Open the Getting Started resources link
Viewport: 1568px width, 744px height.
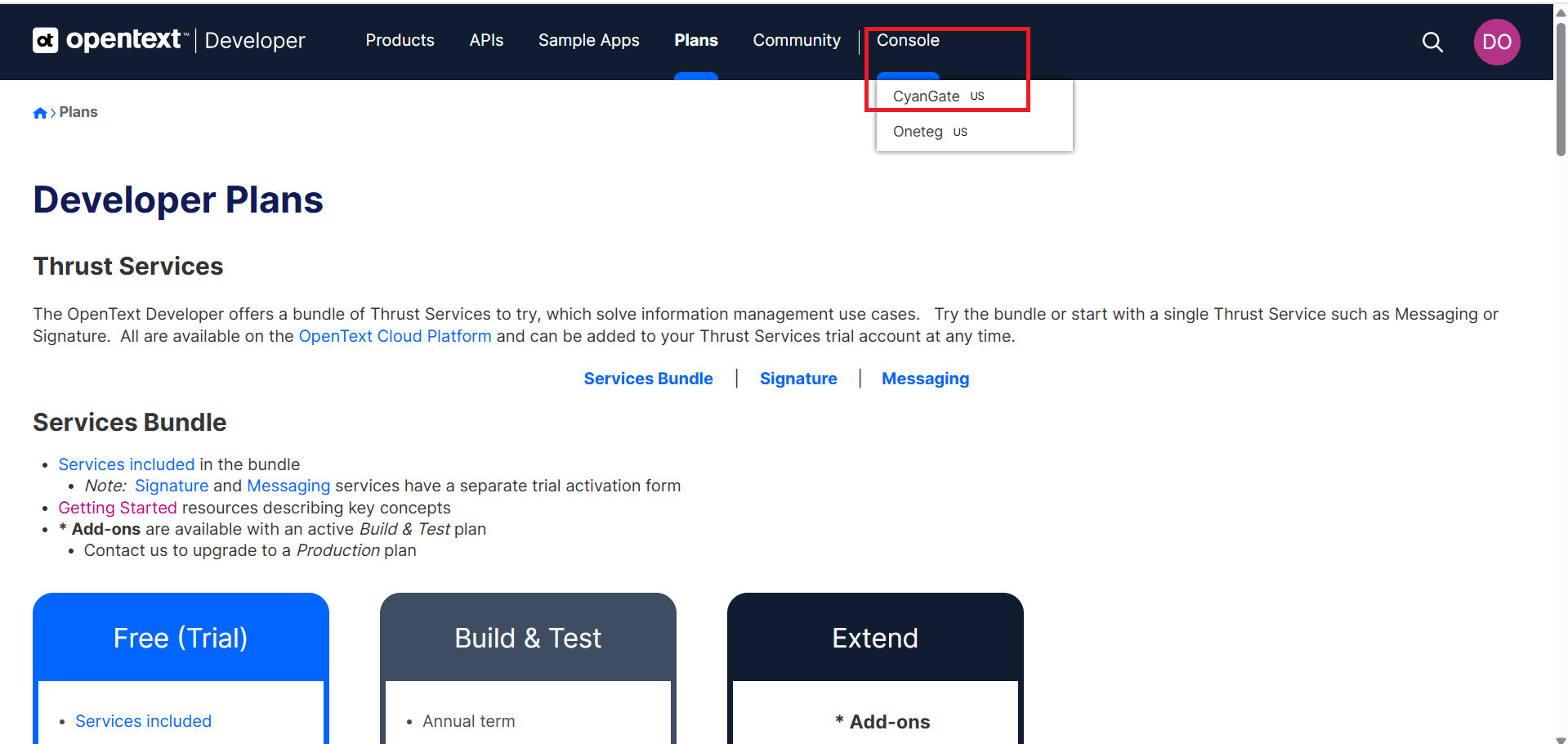[118, 508]
